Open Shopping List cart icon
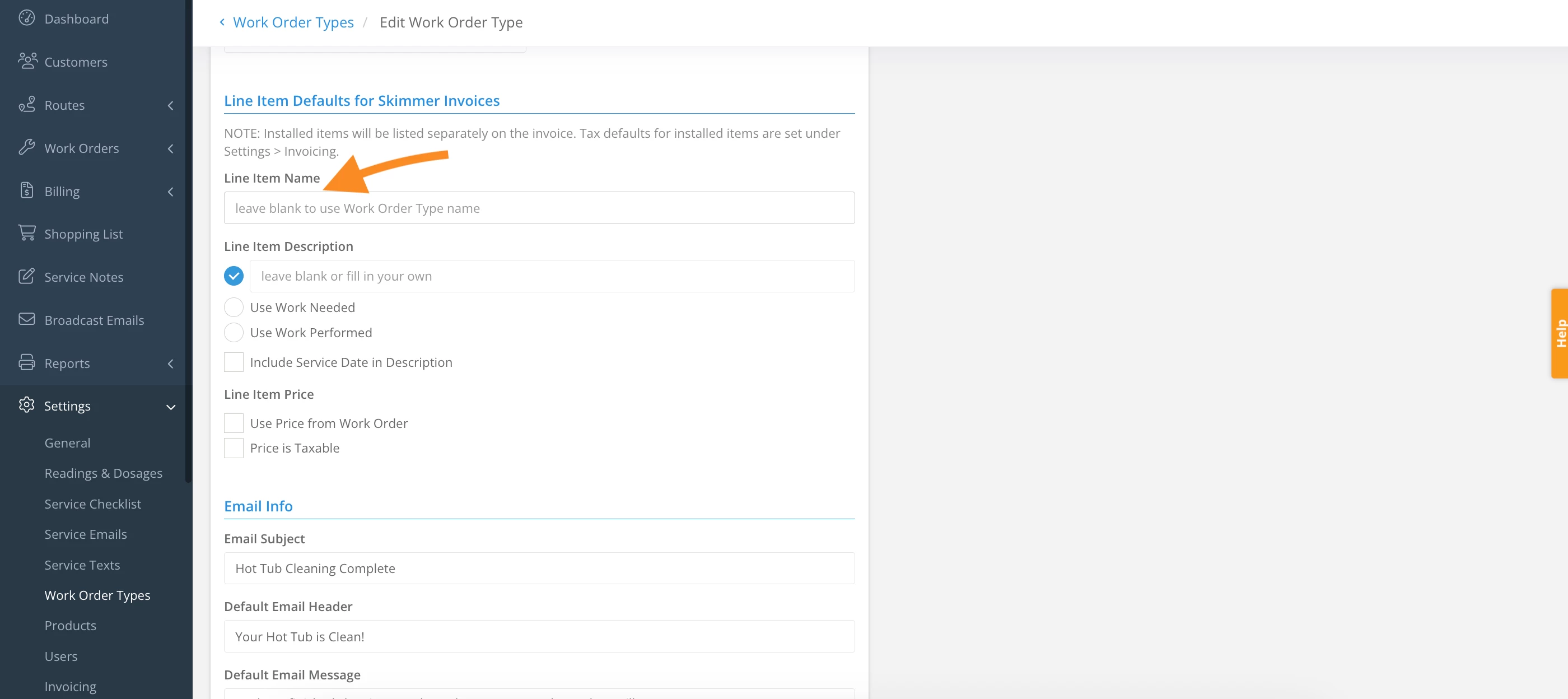The image size is (1568, 699). tap(26, 233)
